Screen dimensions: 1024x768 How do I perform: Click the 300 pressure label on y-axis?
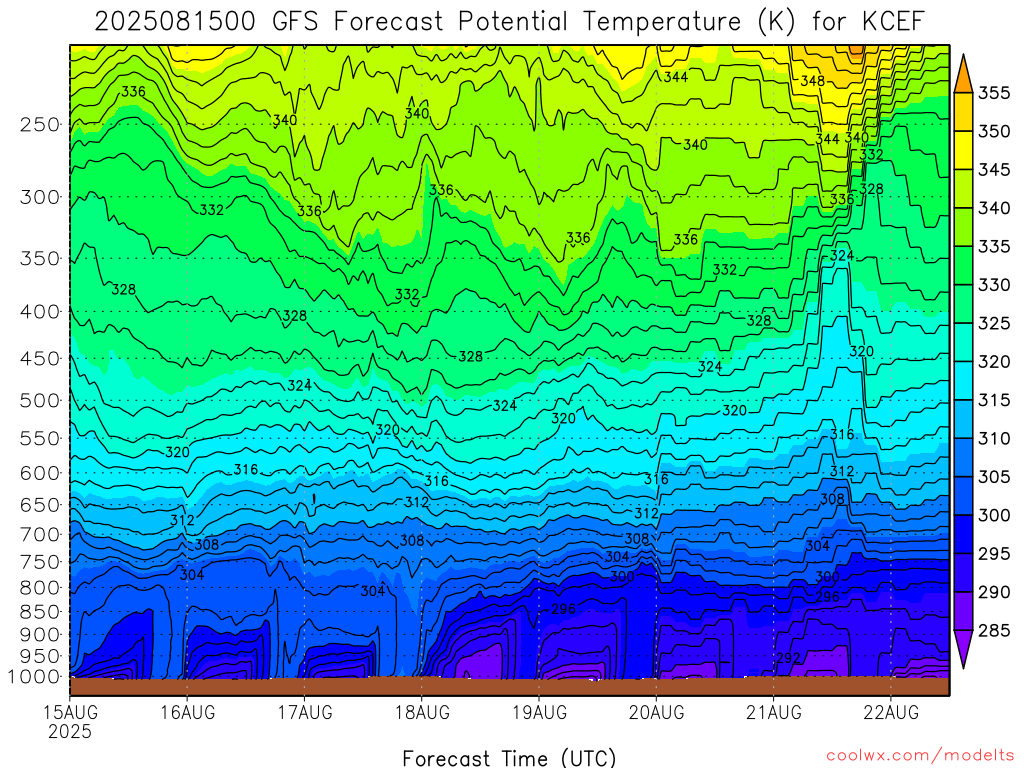coord(40,197)
